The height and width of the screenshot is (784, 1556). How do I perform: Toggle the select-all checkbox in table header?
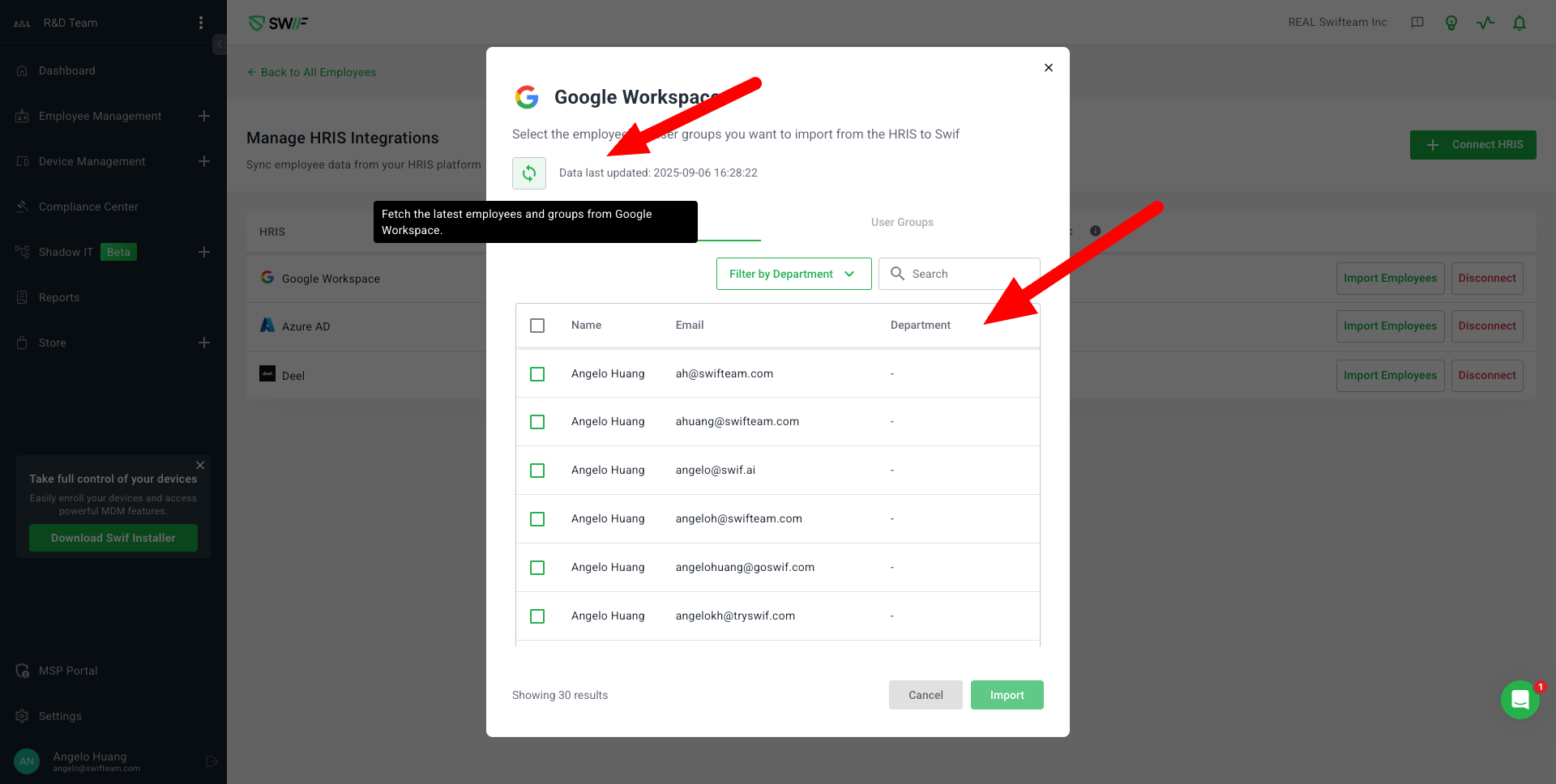[x=537, y=326]
